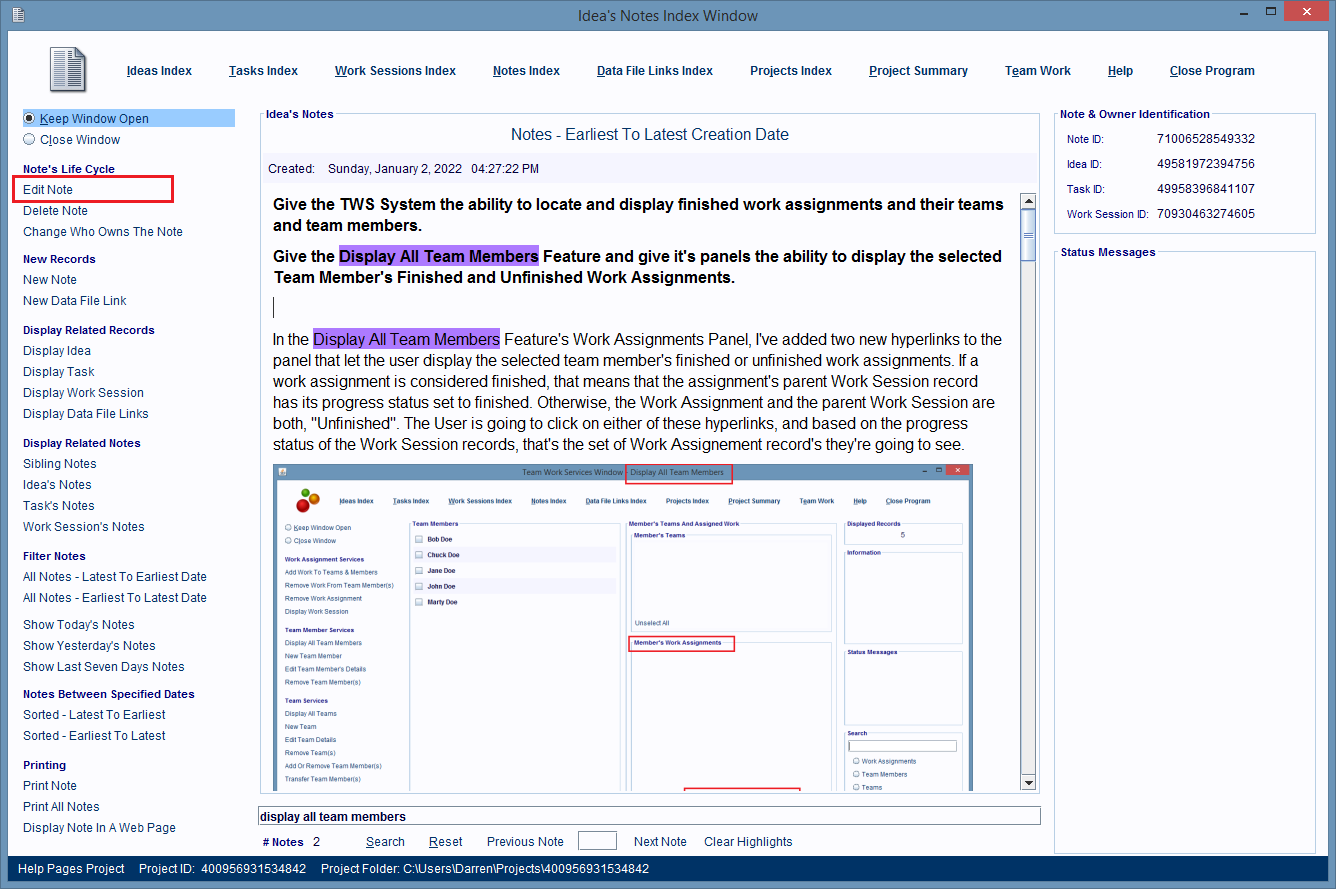This screenshot has height=889, width=1336.
Task: Click the Project ID in status bar
Action: click(x=222, y=869)
